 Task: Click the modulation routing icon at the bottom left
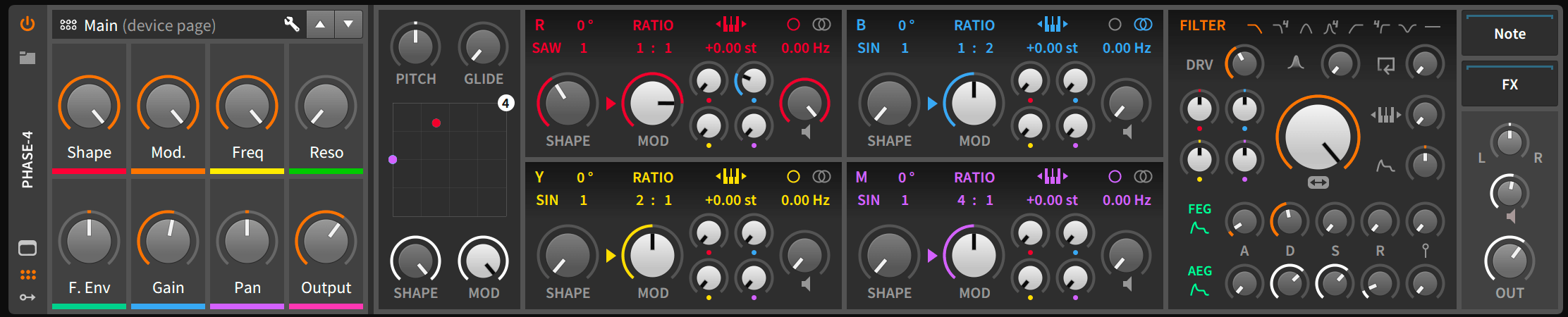pyautogui.click(x=27, y=297)
